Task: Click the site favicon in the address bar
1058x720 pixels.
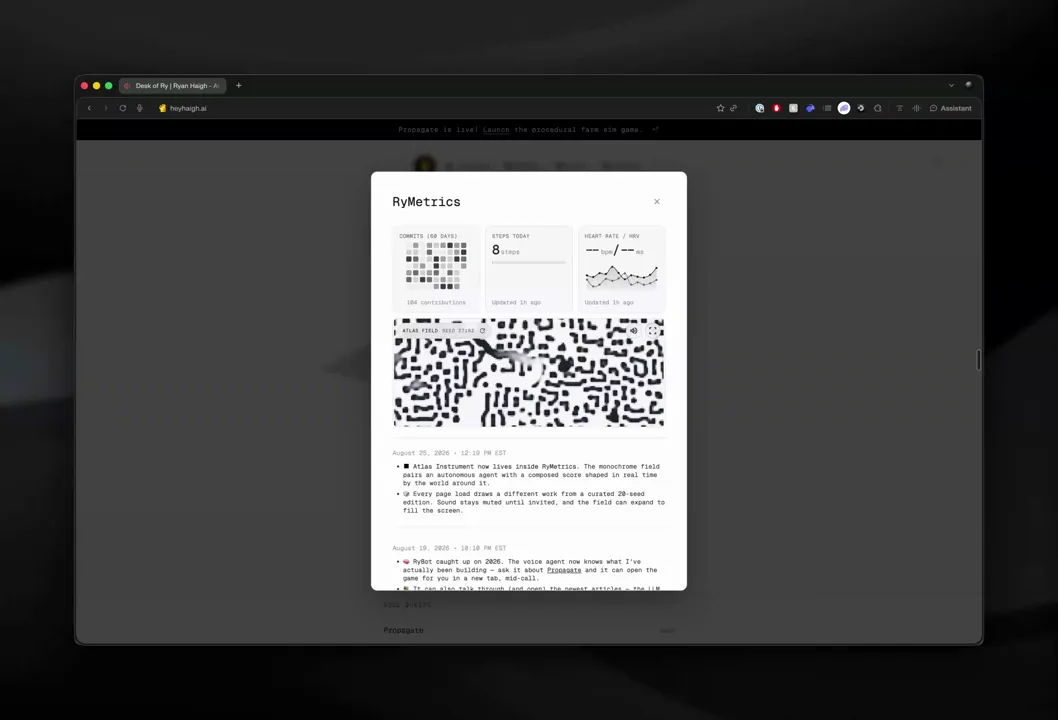Action: (x=162, y=108)
